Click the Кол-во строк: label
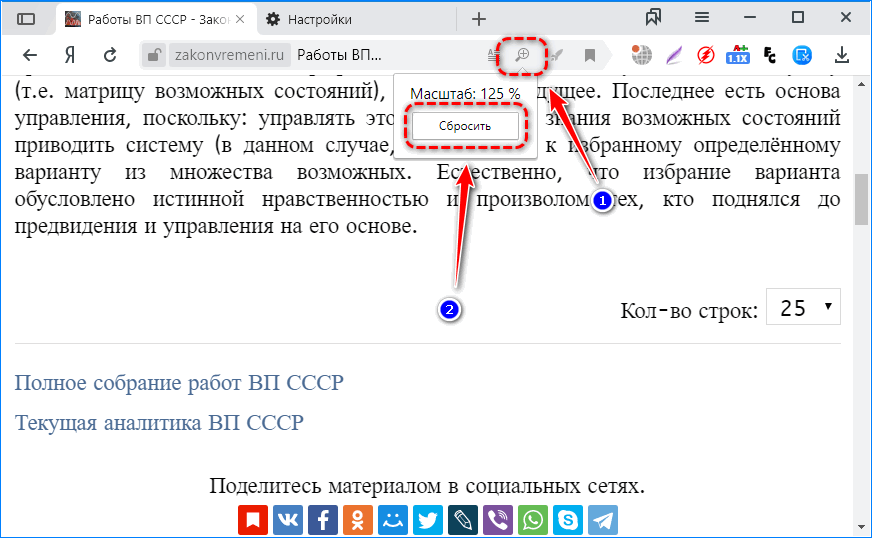 (x=689, y=310)
